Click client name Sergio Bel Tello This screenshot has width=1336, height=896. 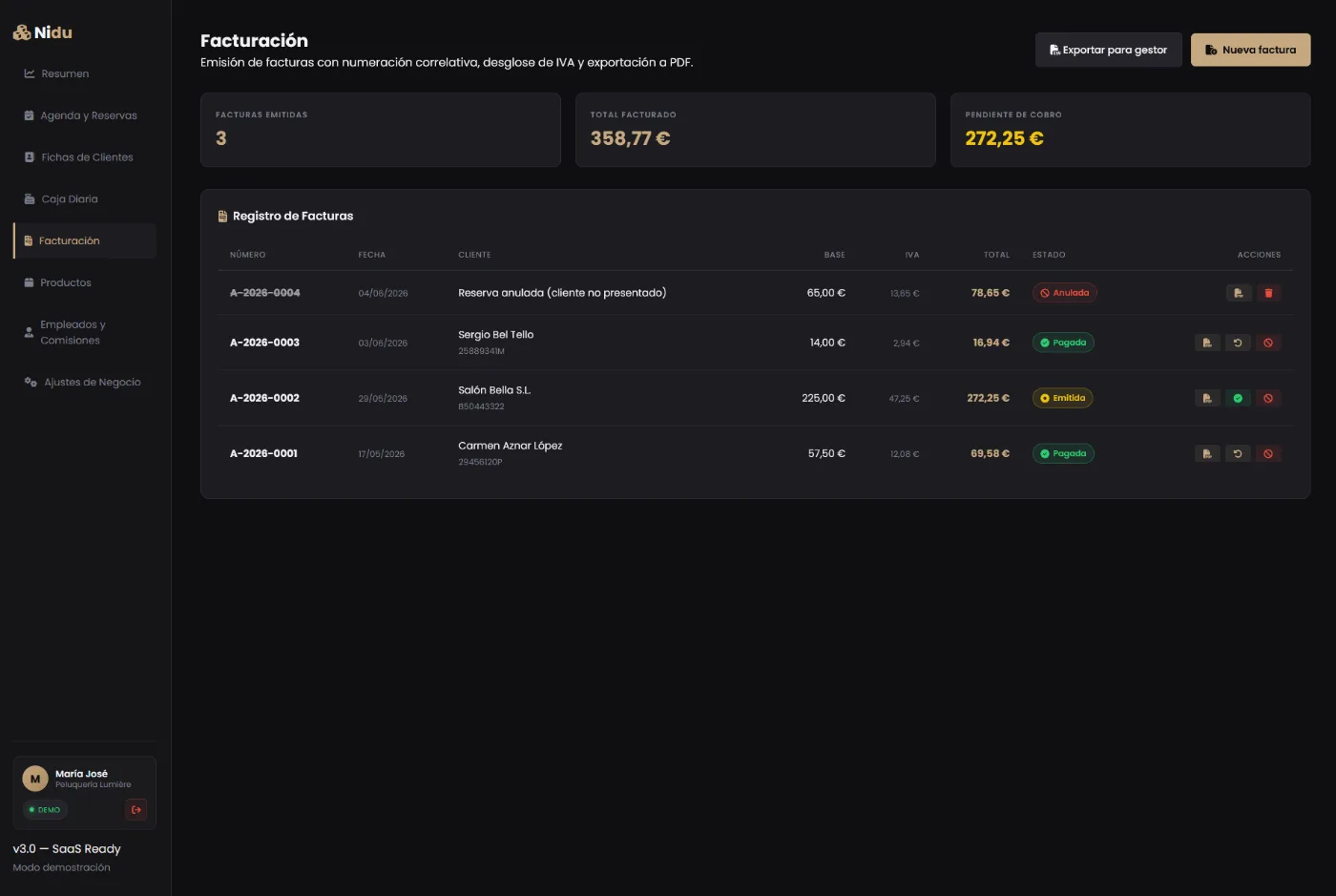495,335
